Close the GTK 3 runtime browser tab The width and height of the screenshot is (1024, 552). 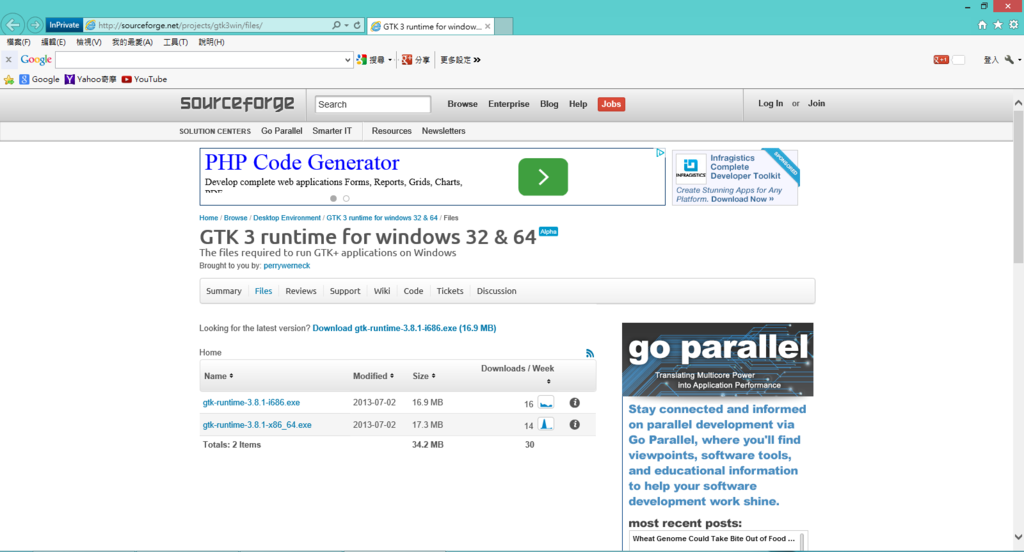pos(487,26)
